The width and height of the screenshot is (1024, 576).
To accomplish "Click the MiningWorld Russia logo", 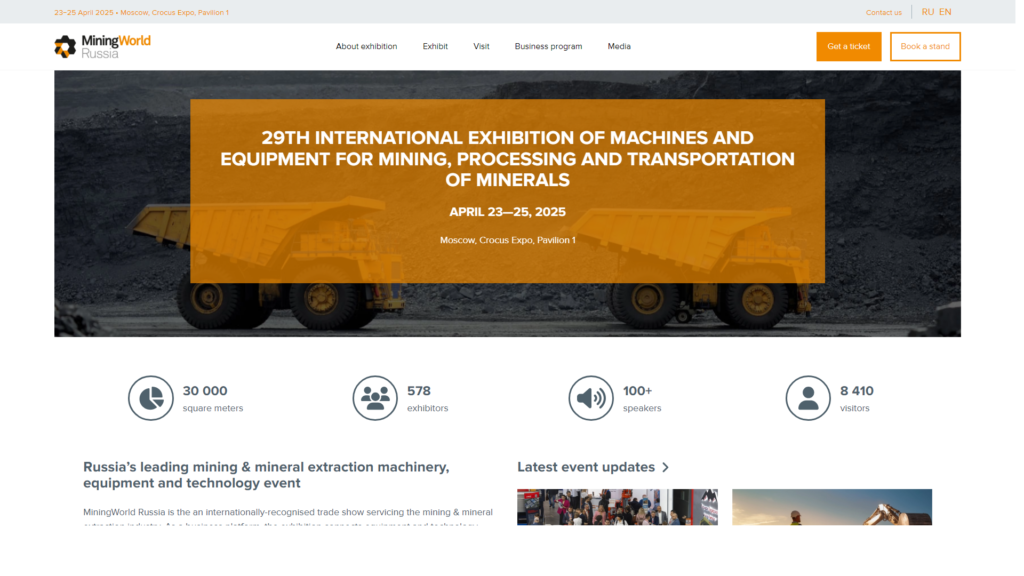I will point(103,46).
